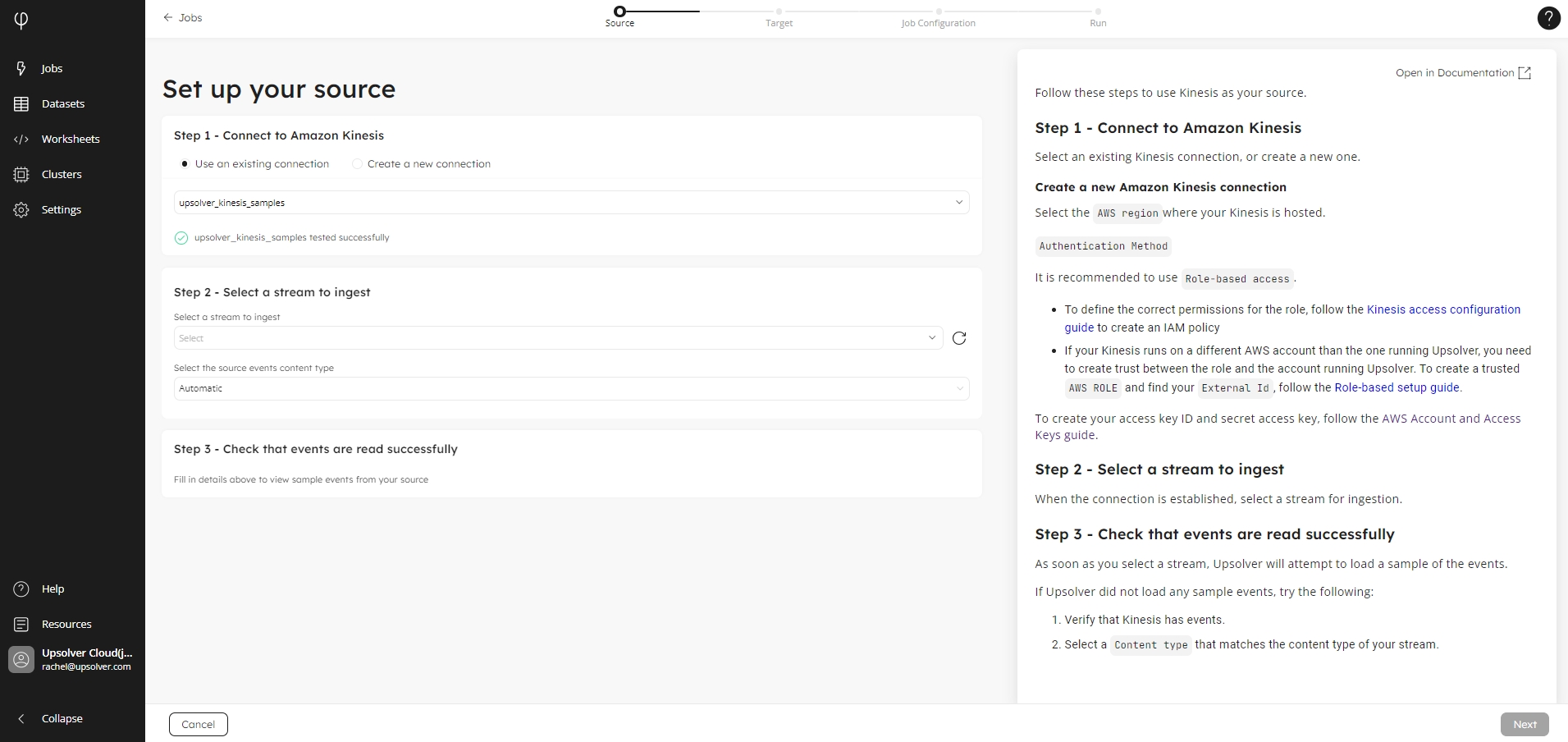Click the Upsolver logo icon
The image size is (1568, 742).
pos(21,20)
